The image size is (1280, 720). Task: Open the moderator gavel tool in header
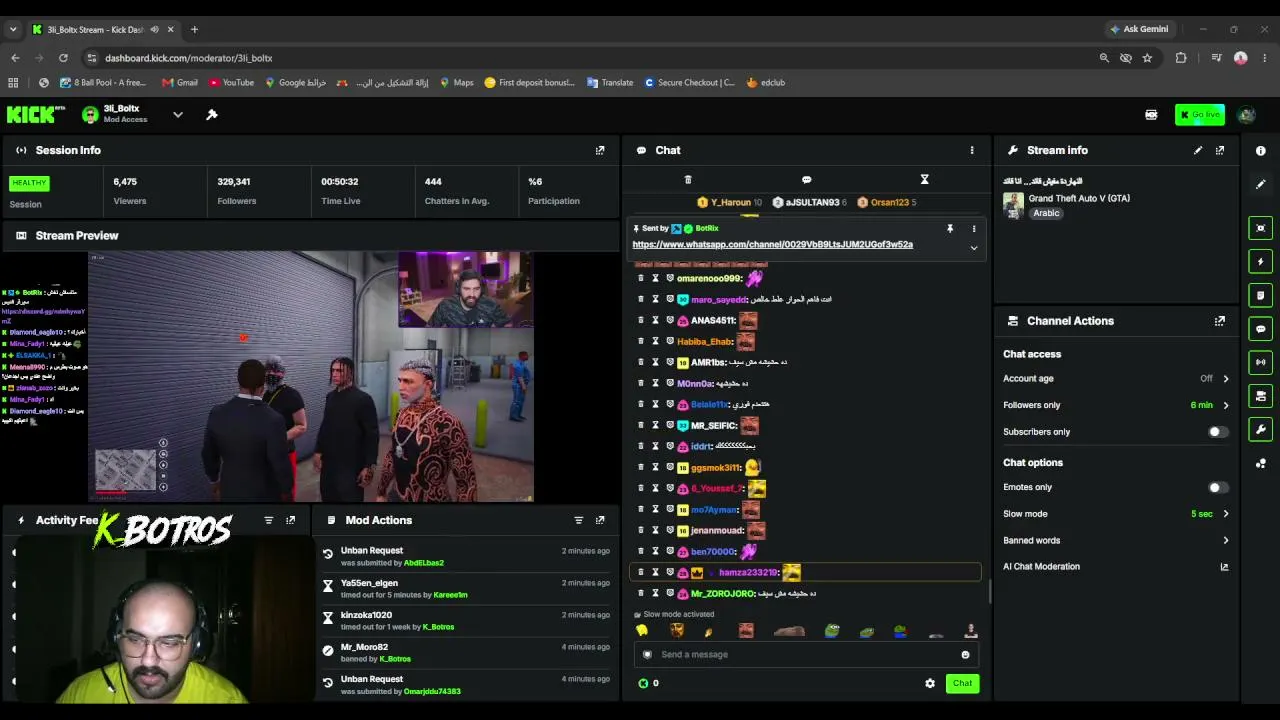point(212,115)
